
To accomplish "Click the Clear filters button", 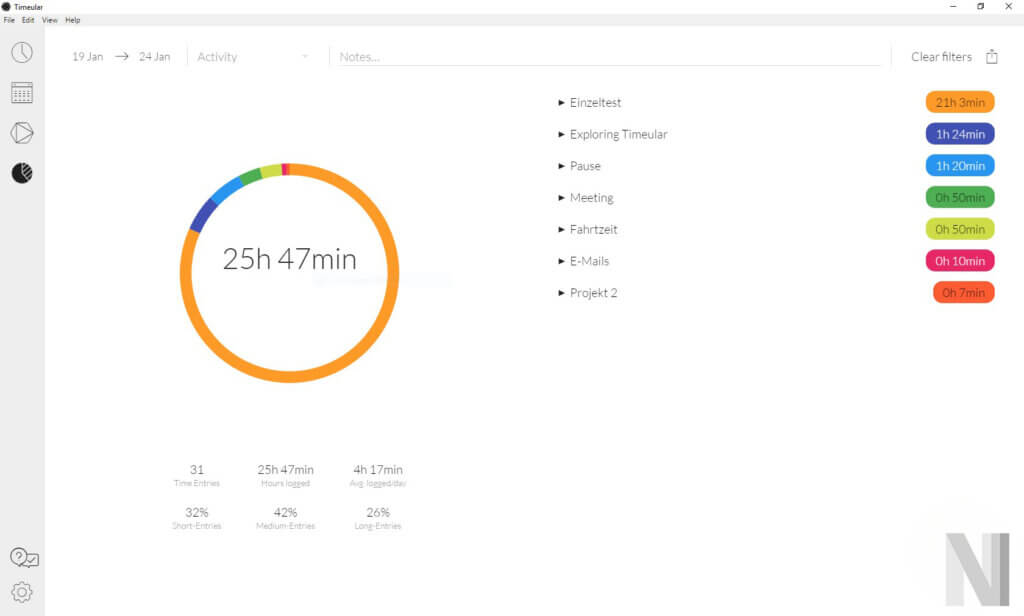I will [x=941, y=57].
